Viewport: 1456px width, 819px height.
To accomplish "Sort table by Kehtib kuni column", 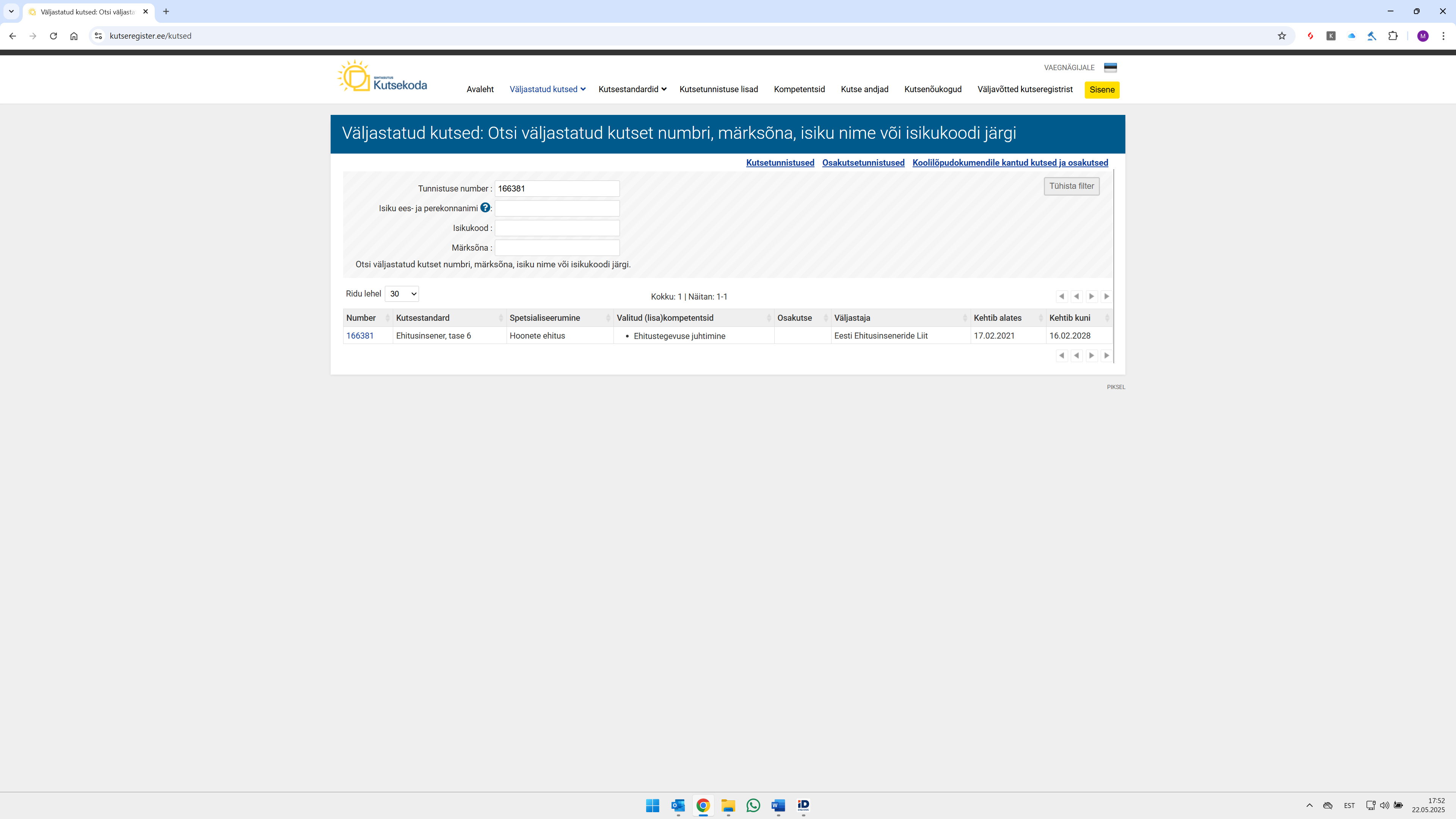I will pos(1079,318).
